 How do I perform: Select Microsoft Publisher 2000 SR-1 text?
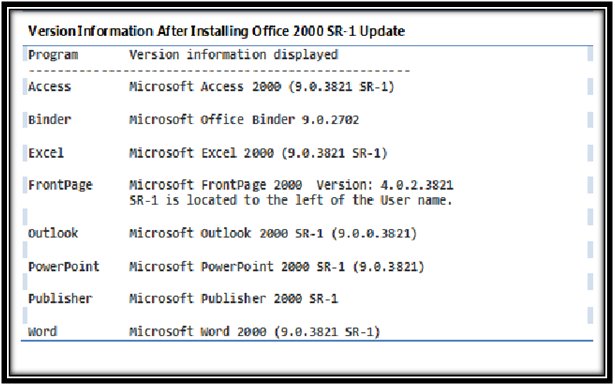pyautogui.click(x=233, y=299)
